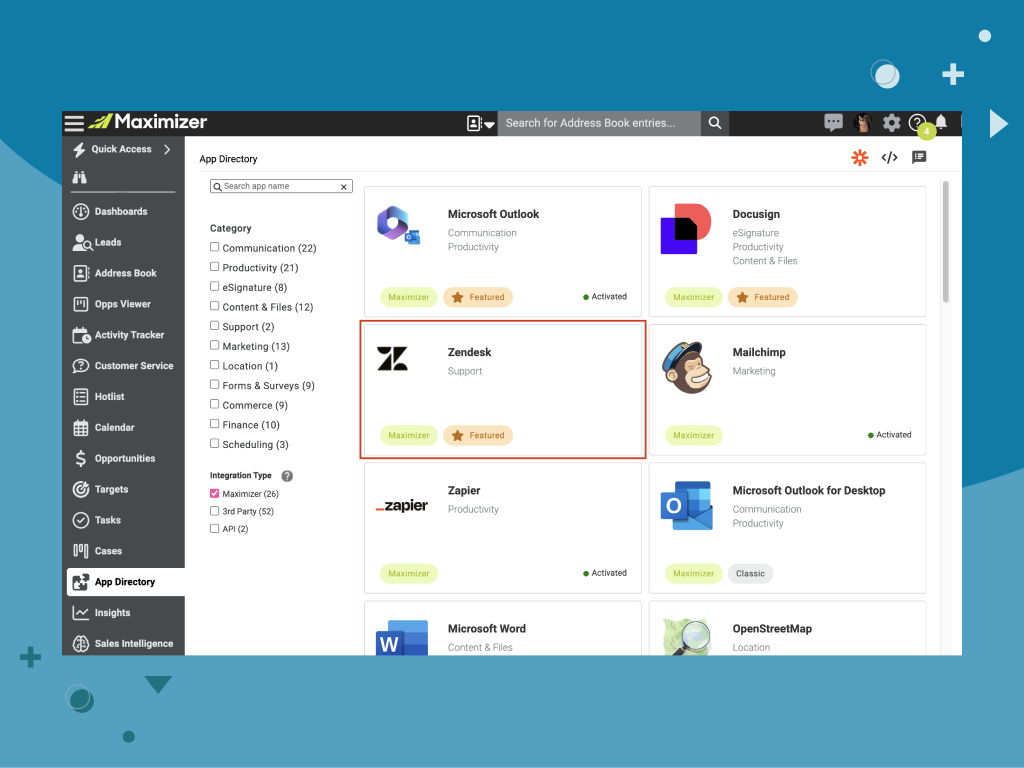Check the API (2) integration type
Viewport: 1024px width, 768px height.
(x=214, y=528)
